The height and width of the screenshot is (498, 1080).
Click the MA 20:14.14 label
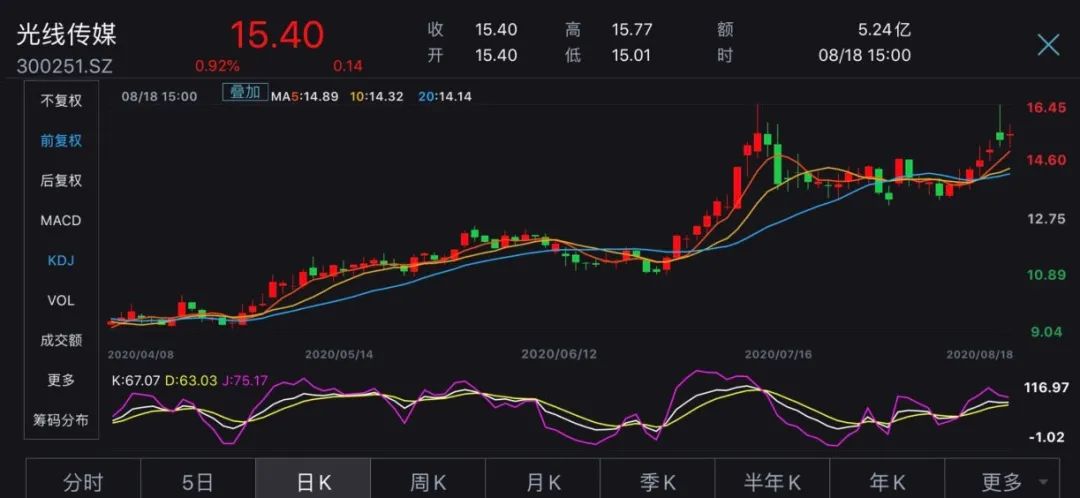tap(445, 96)
